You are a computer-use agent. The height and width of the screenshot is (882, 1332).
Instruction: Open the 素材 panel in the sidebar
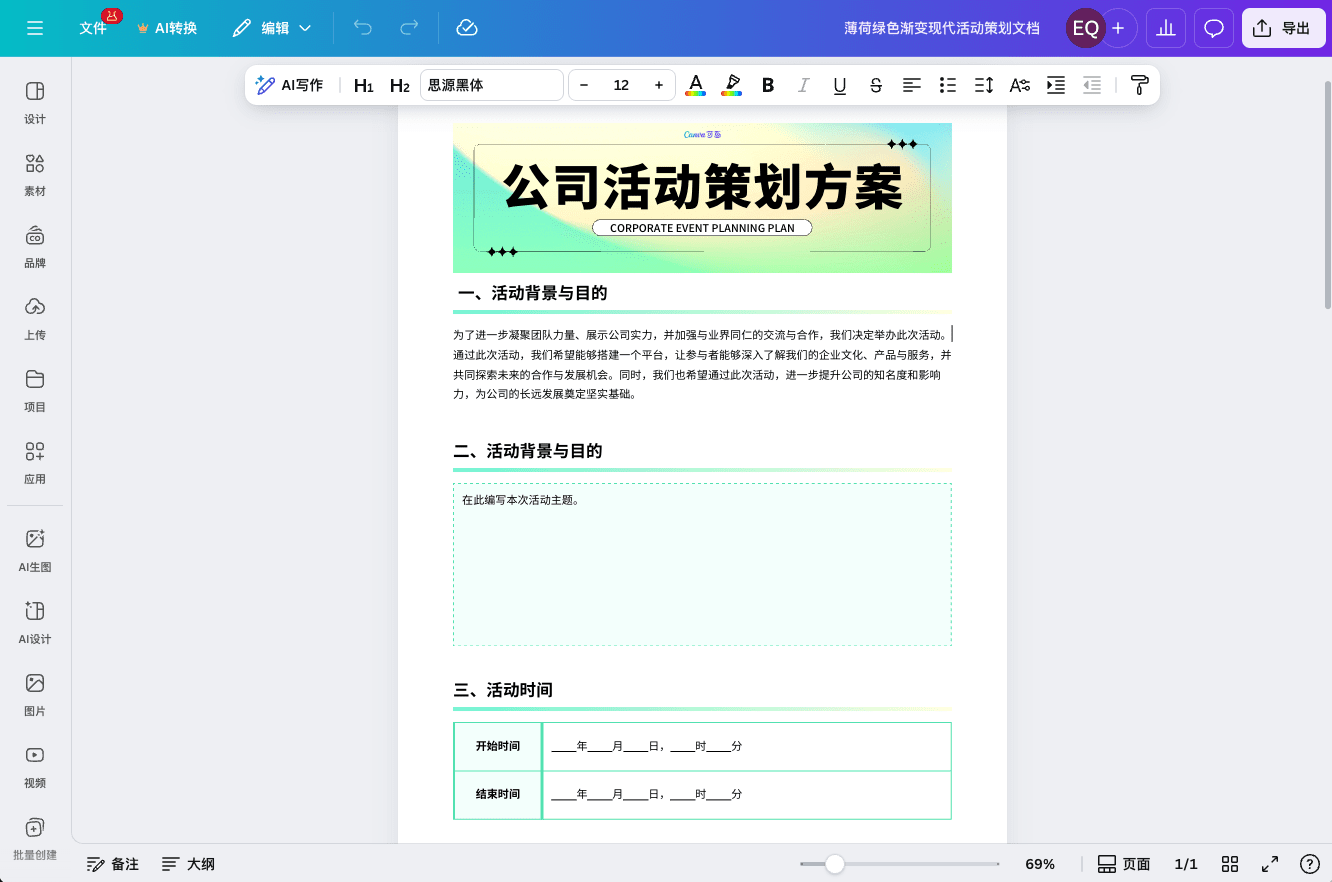tap(34, 175)
